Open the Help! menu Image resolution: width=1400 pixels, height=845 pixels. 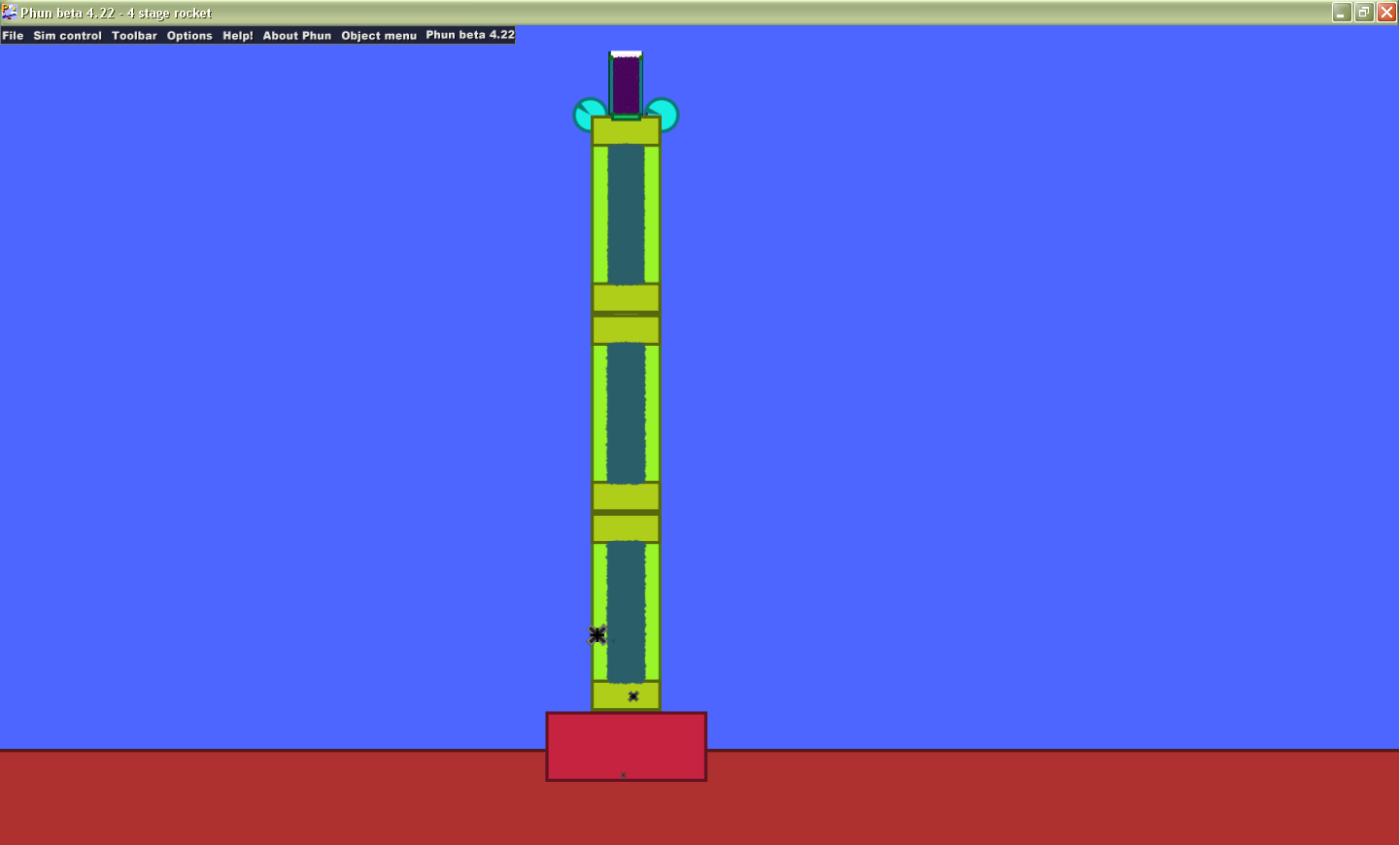coord(237,35)
